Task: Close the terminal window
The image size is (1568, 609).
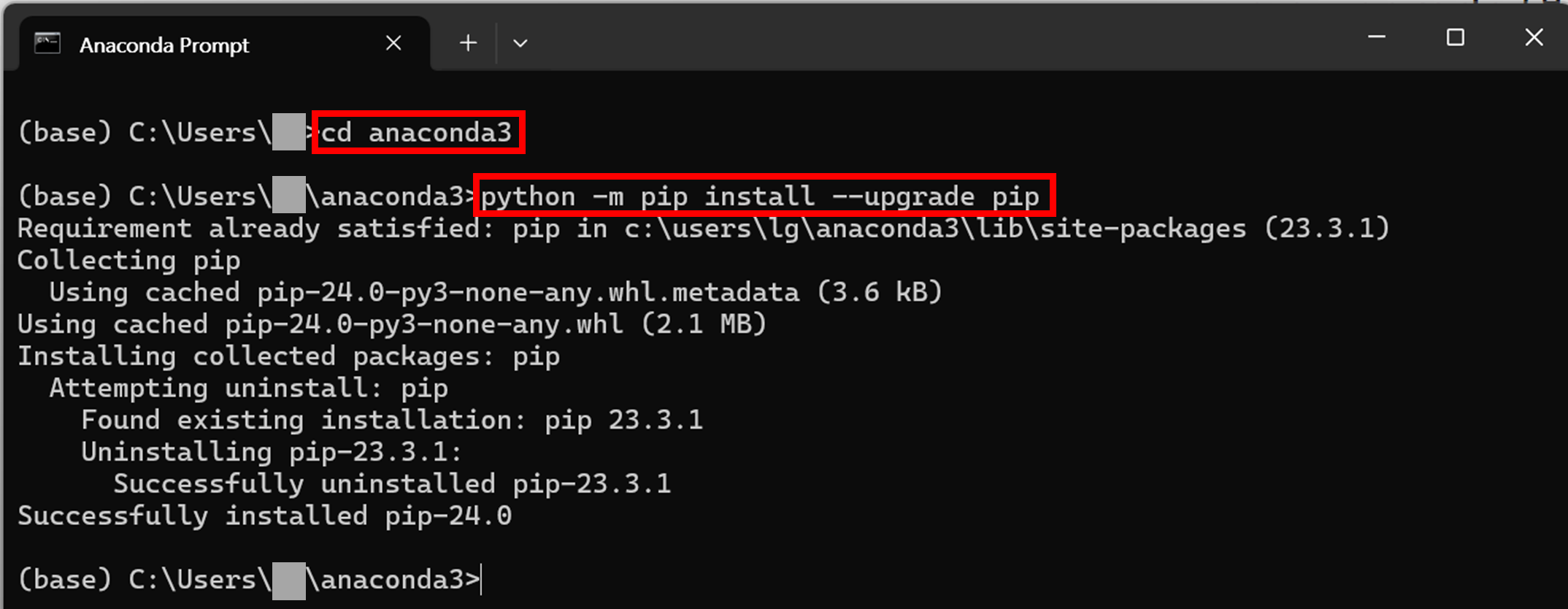Action: 1534,37
